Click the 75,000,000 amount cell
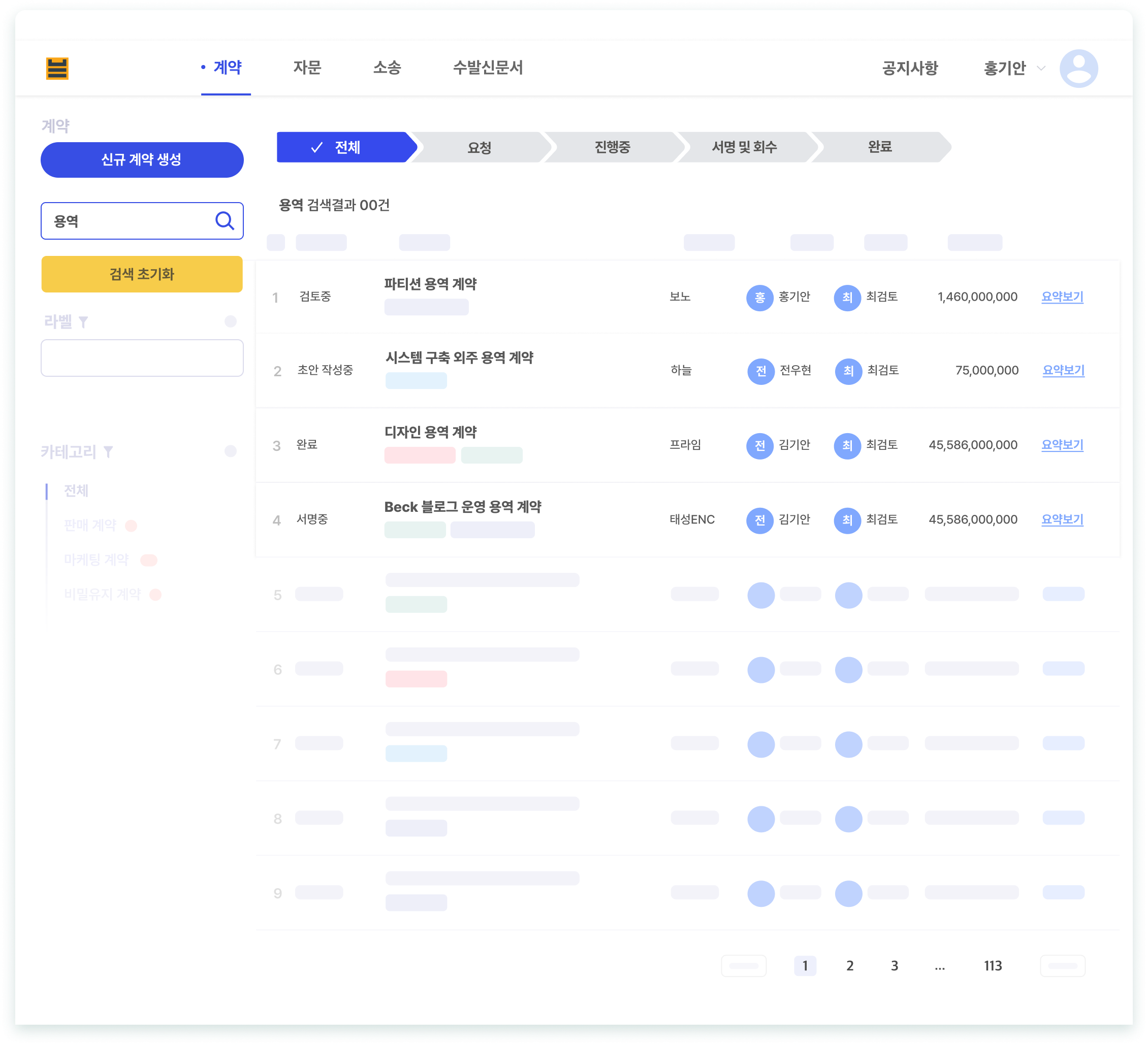The height and width of the screenshot is (1045, 1148). point(987,371)
